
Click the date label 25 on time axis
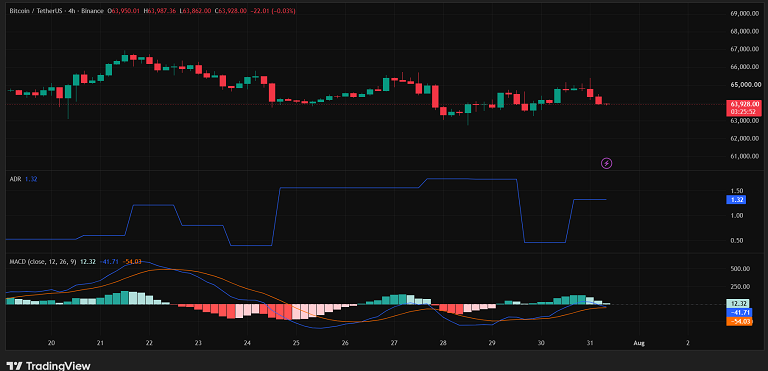coord(296,343)
